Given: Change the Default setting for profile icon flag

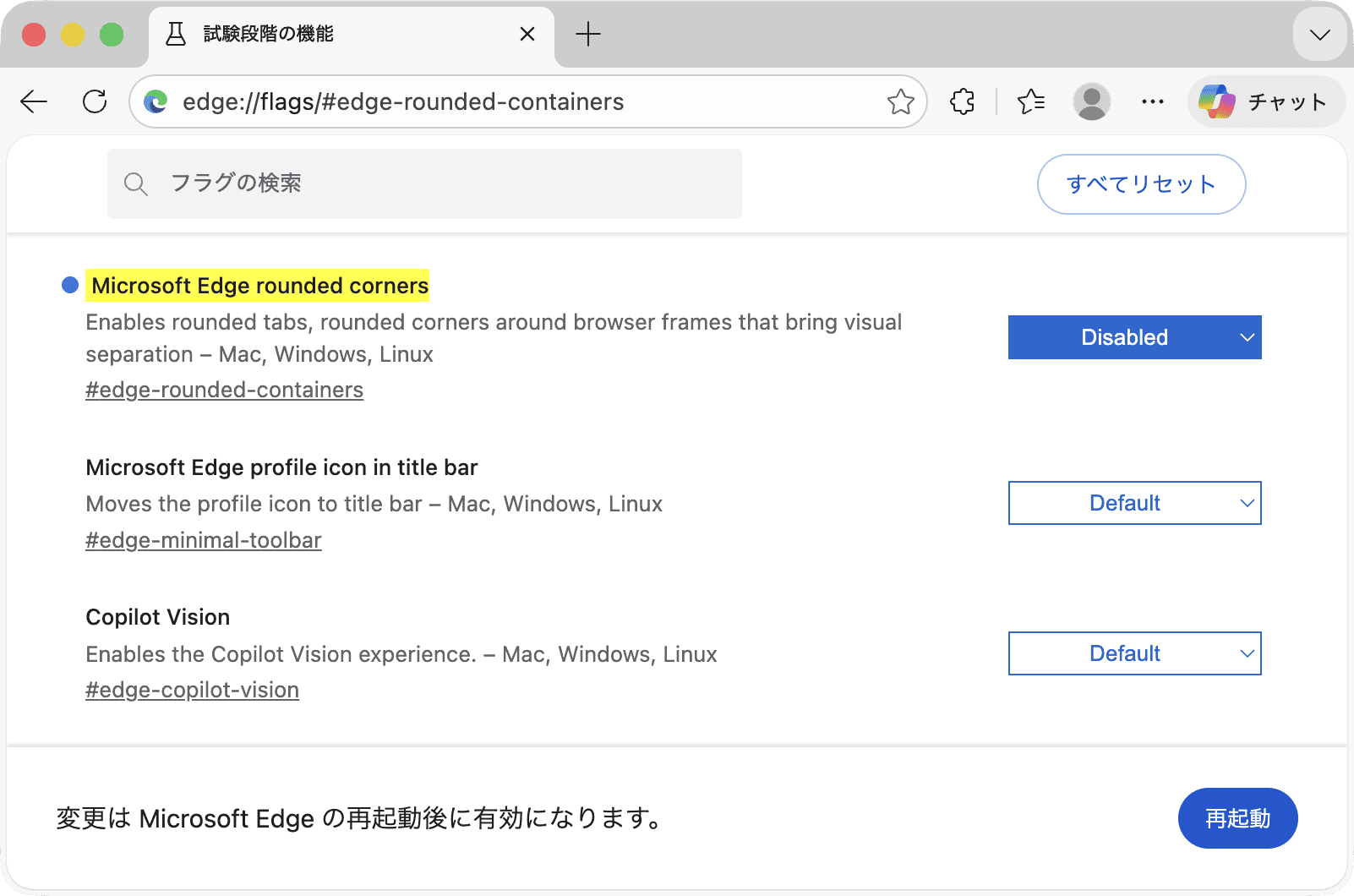Looking at the screenshot, I should click(x=1134, y=502).
